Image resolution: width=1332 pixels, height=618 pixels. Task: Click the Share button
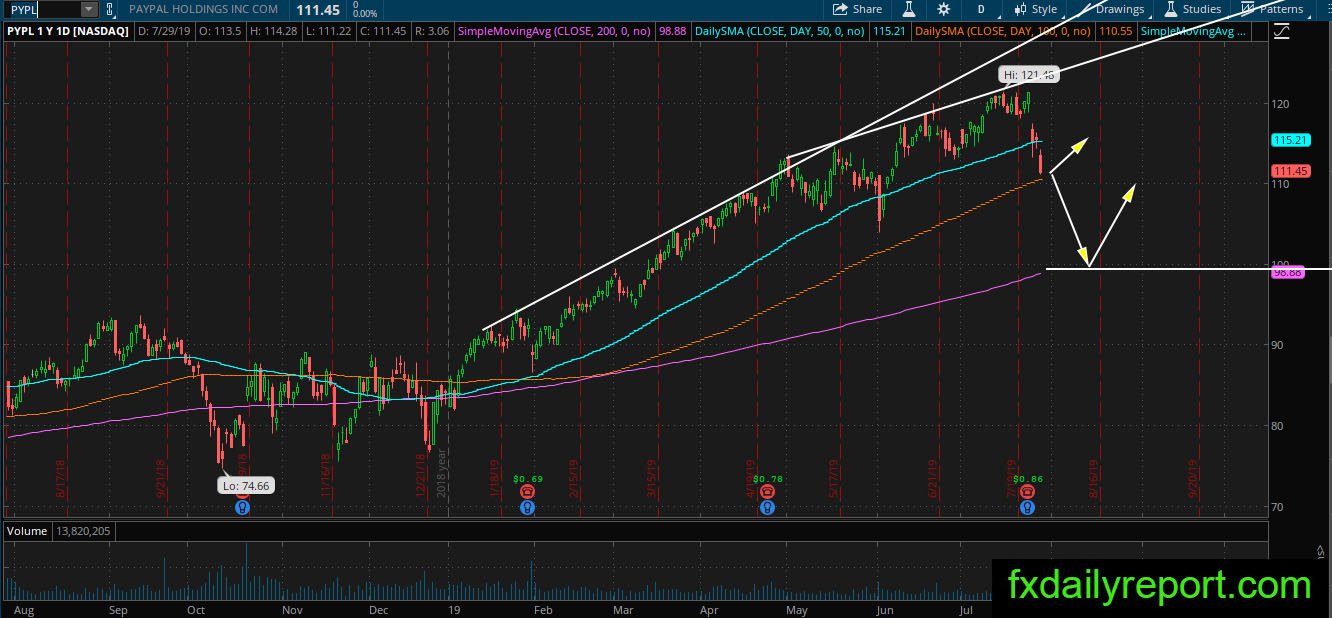click(x=859, y=9)
